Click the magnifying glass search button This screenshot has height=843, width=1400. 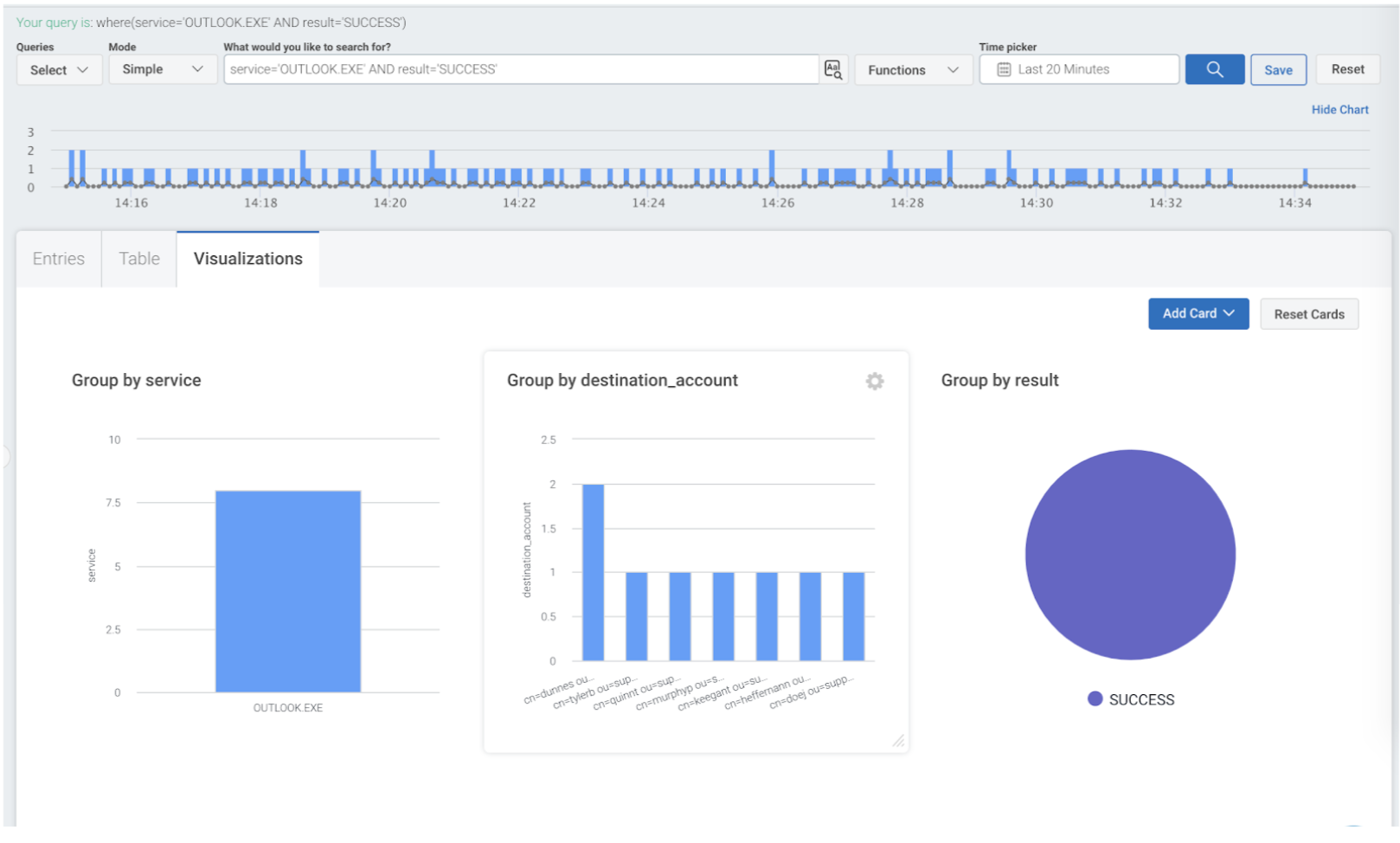[1213, 69]
